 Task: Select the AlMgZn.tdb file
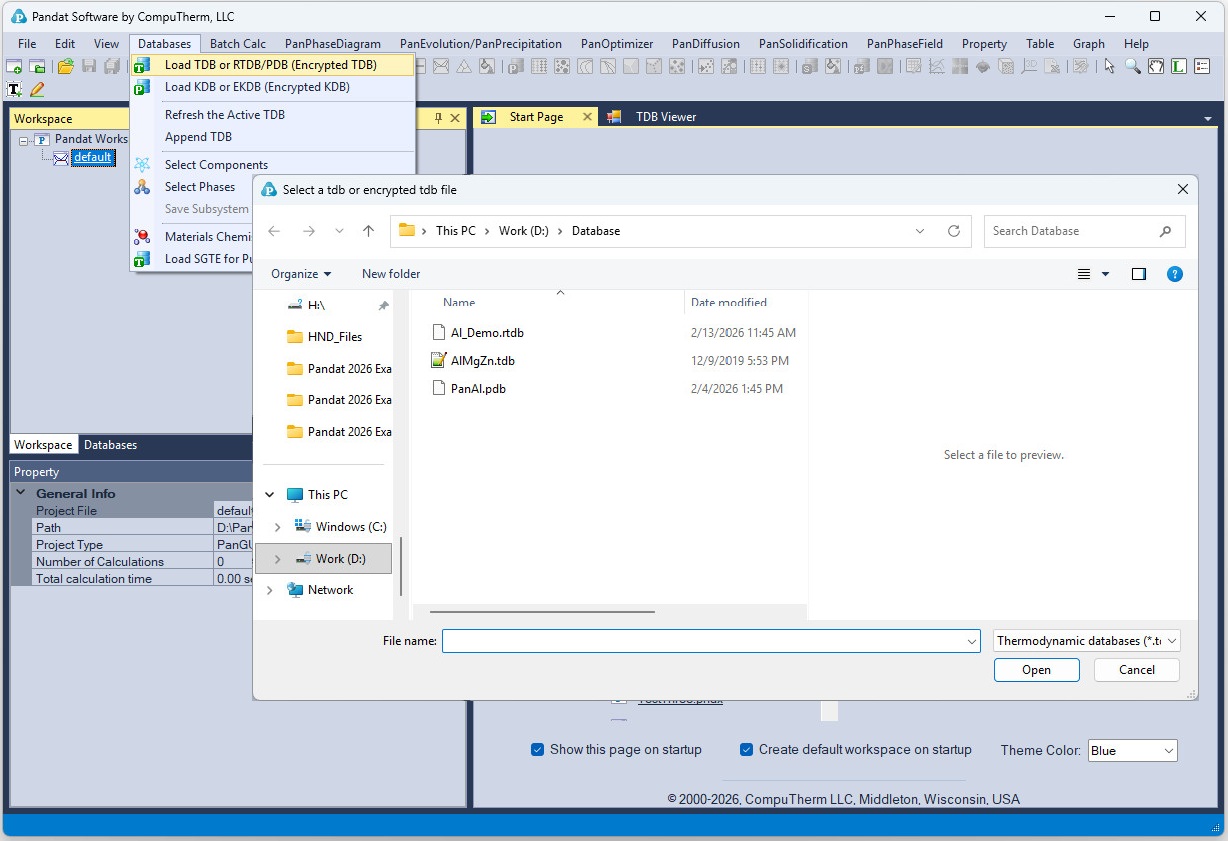pos(482,361)
